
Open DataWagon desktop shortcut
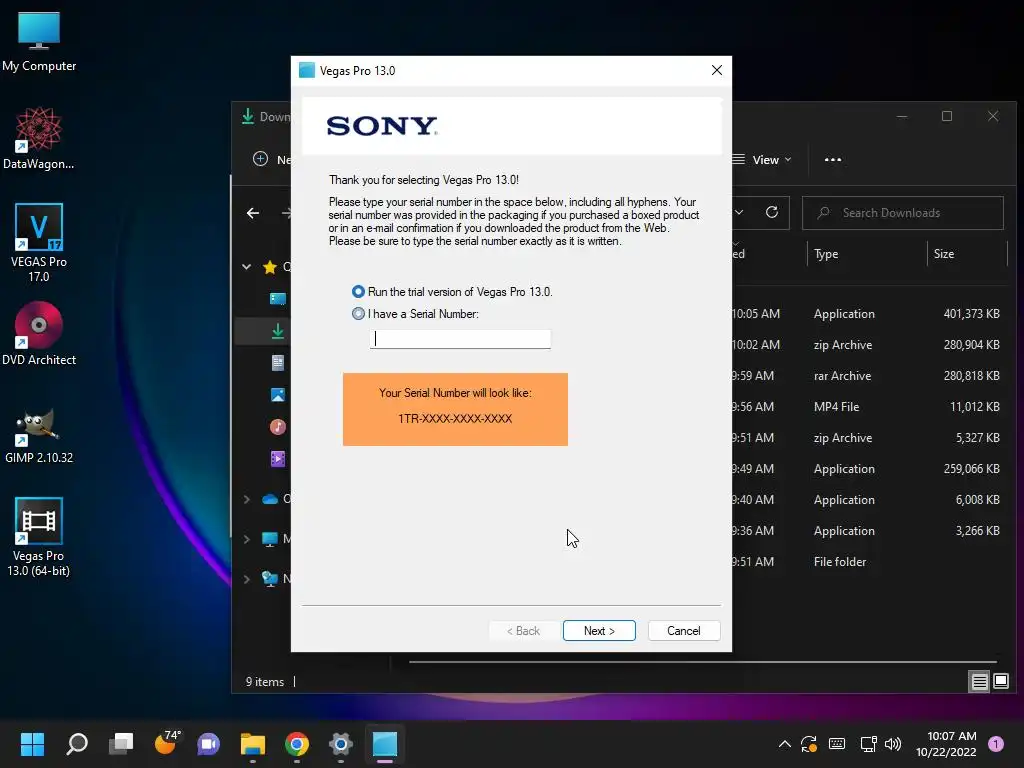39,138
